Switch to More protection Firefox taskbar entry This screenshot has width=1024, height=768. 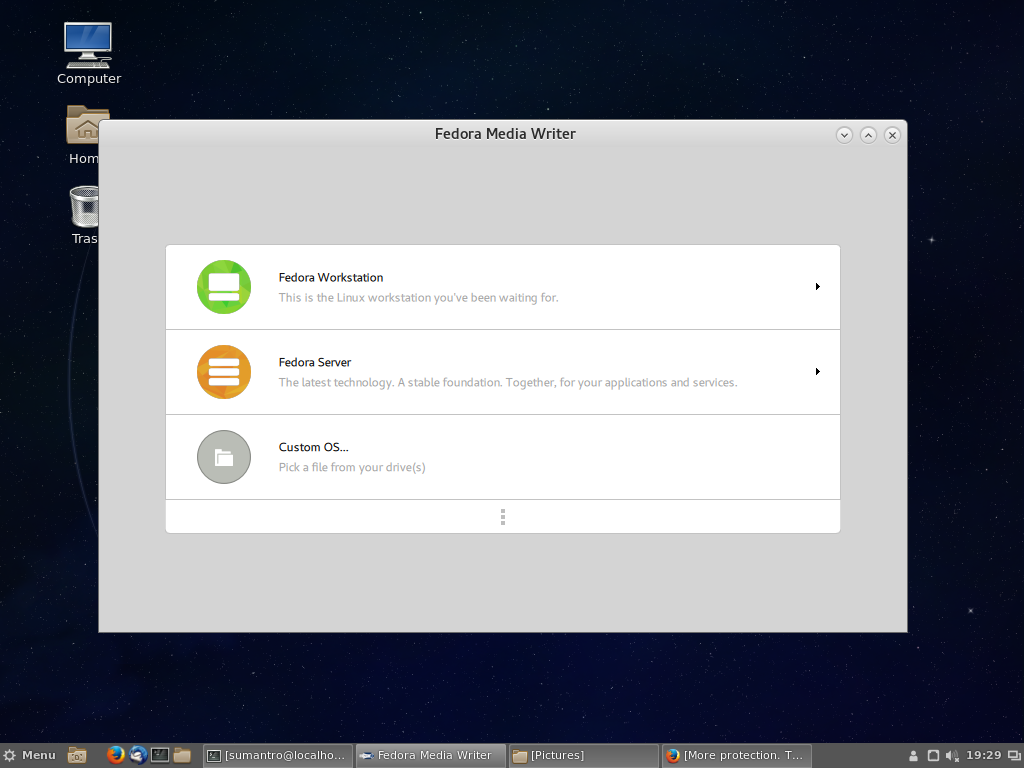click(737, 756)
